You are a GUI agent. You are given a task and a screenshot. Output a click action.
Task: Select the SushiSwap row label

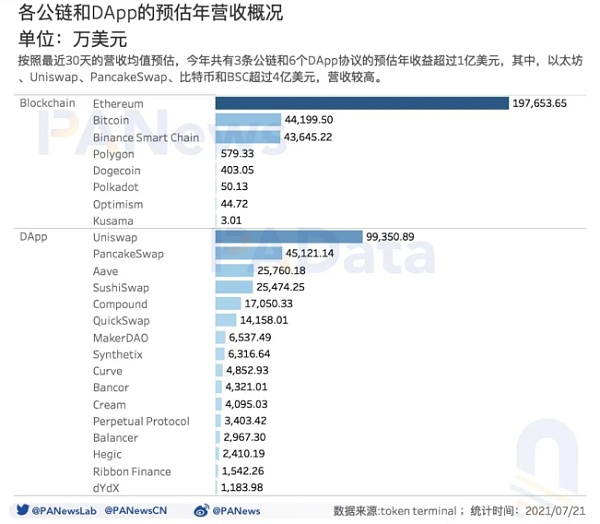(121, 288)
